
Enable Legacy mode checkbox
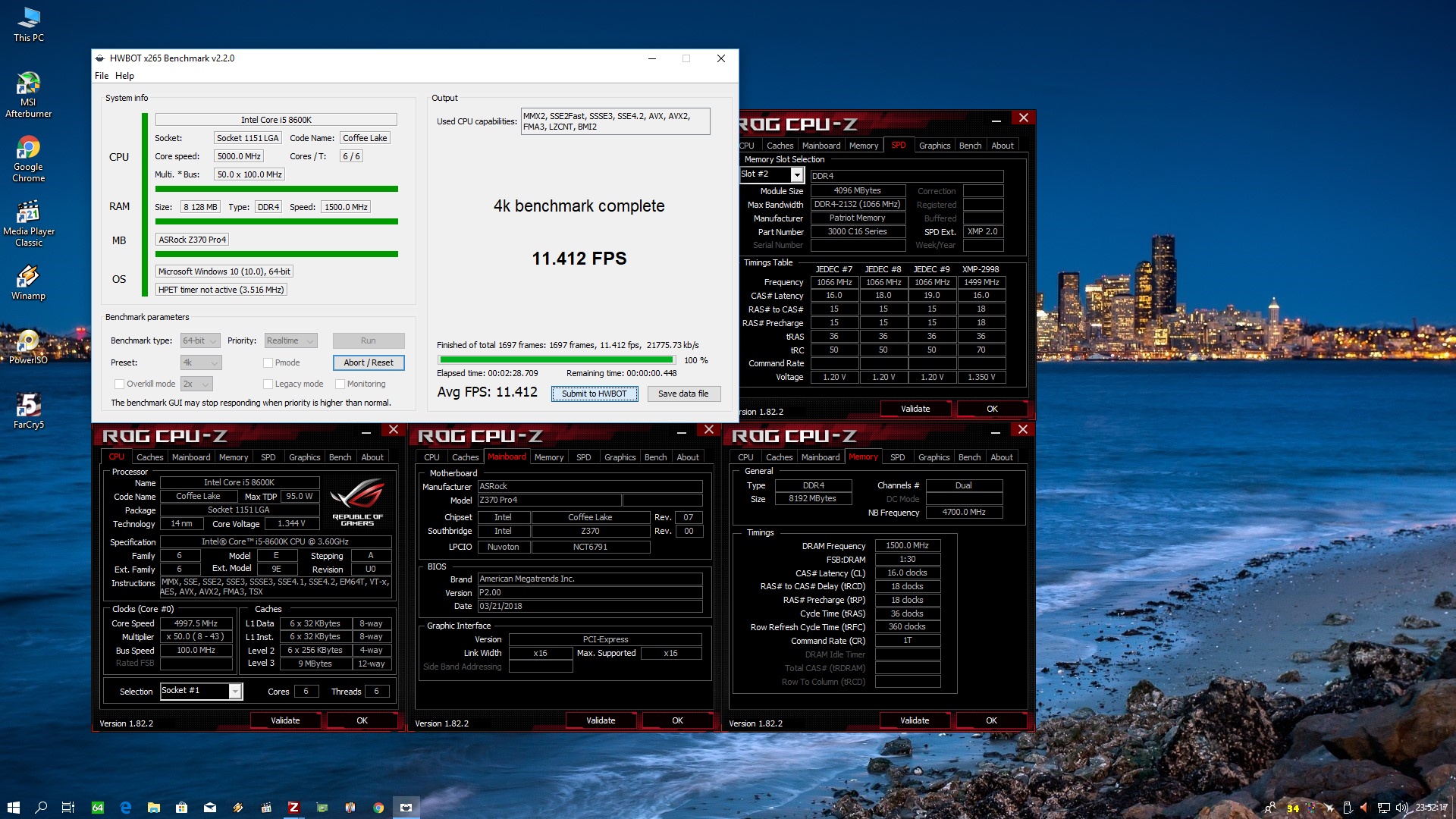268,384
